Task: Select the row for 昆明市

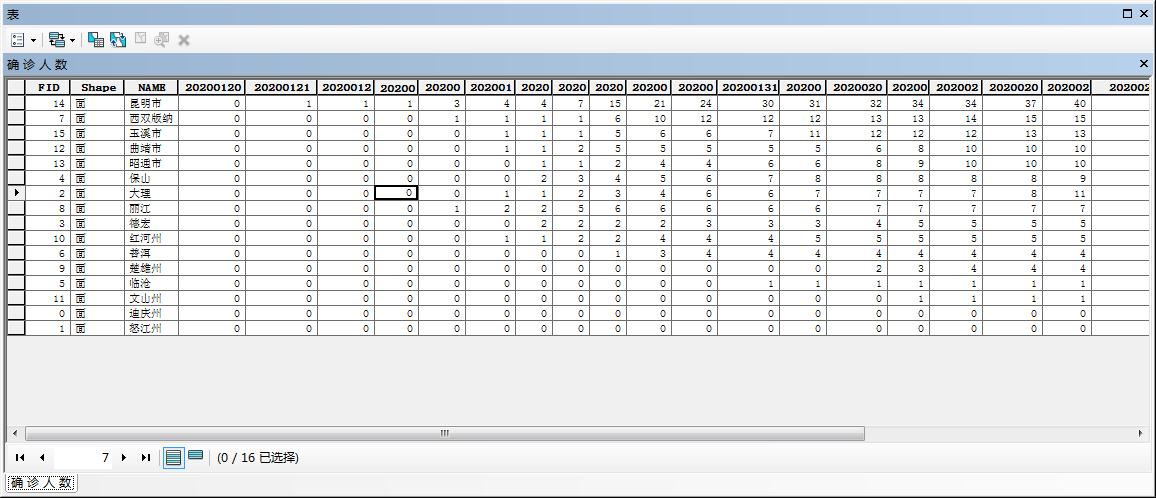Action: click(16, 103)
